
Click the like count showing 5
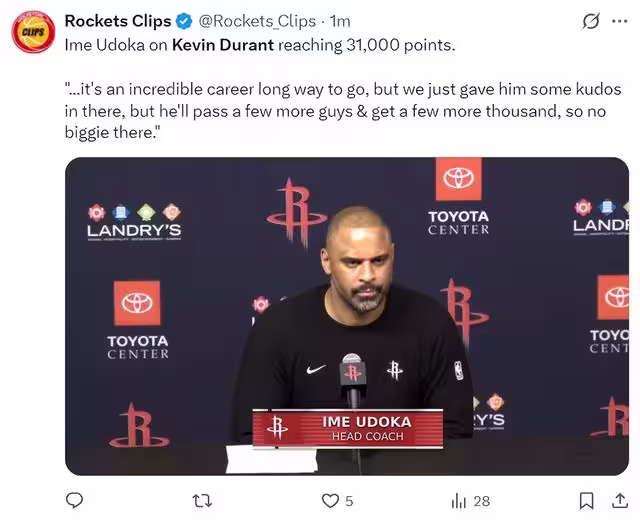click(349, 501)
